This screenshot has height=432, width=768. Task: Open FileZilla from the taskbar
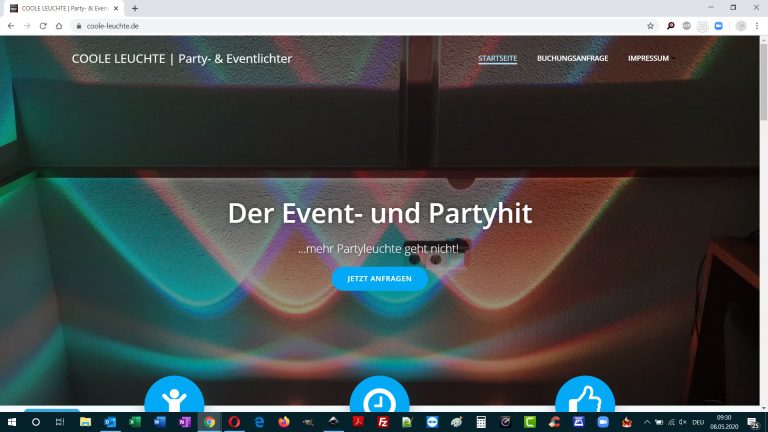coord(383,422)
